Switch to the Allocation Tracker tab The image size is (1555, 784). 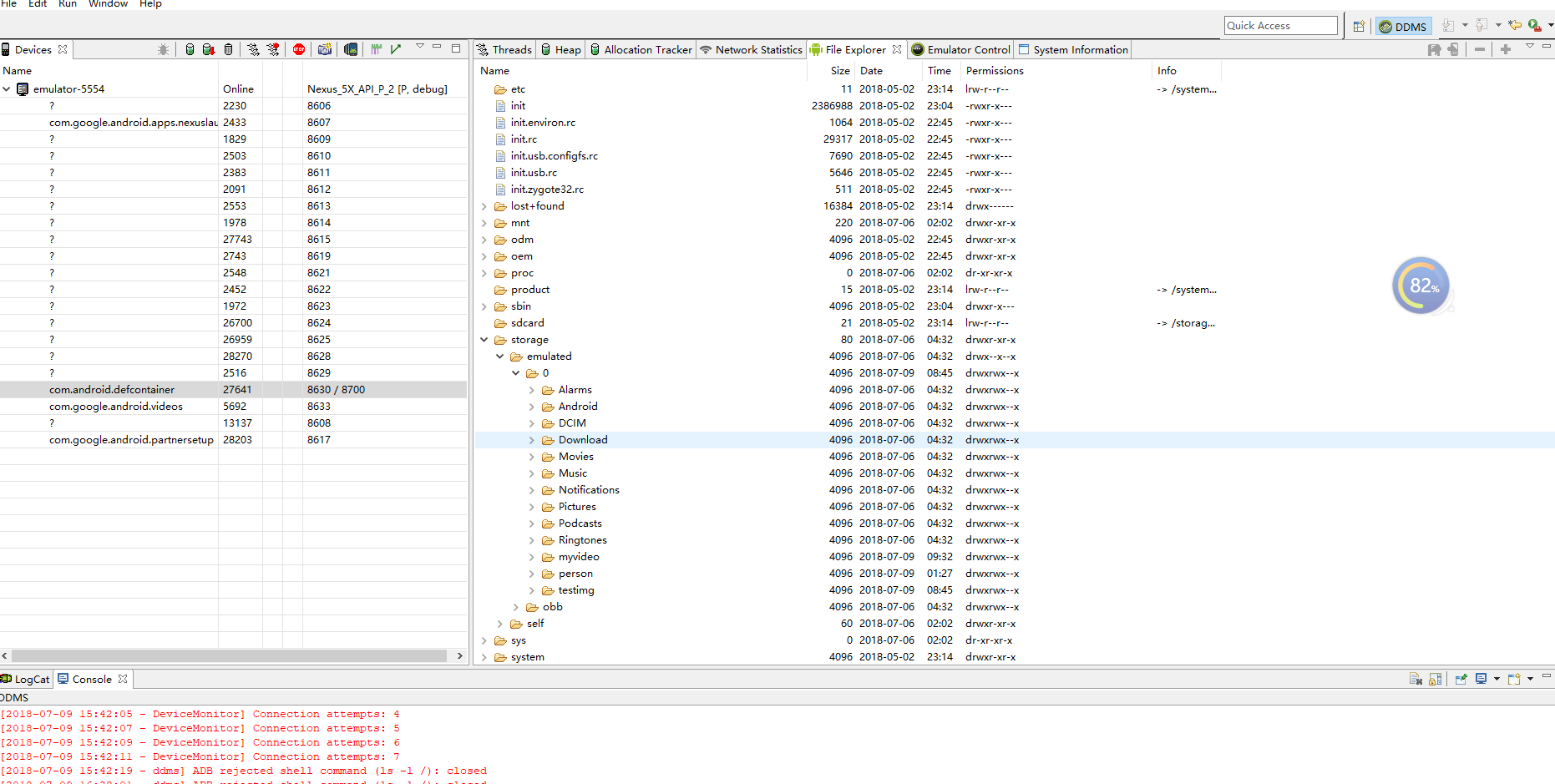(x=641, y=49)
